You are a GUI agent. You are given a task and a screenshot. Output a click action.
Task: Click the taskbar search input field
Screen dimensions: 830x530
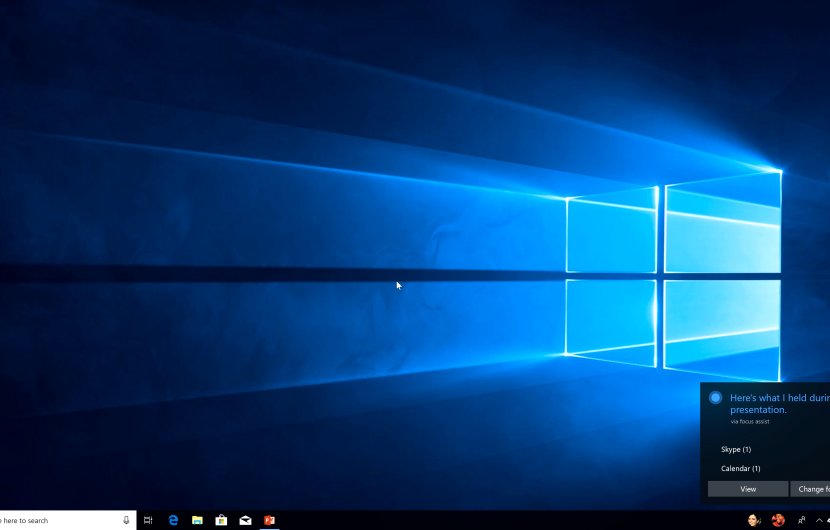click(x=68, y=520)
